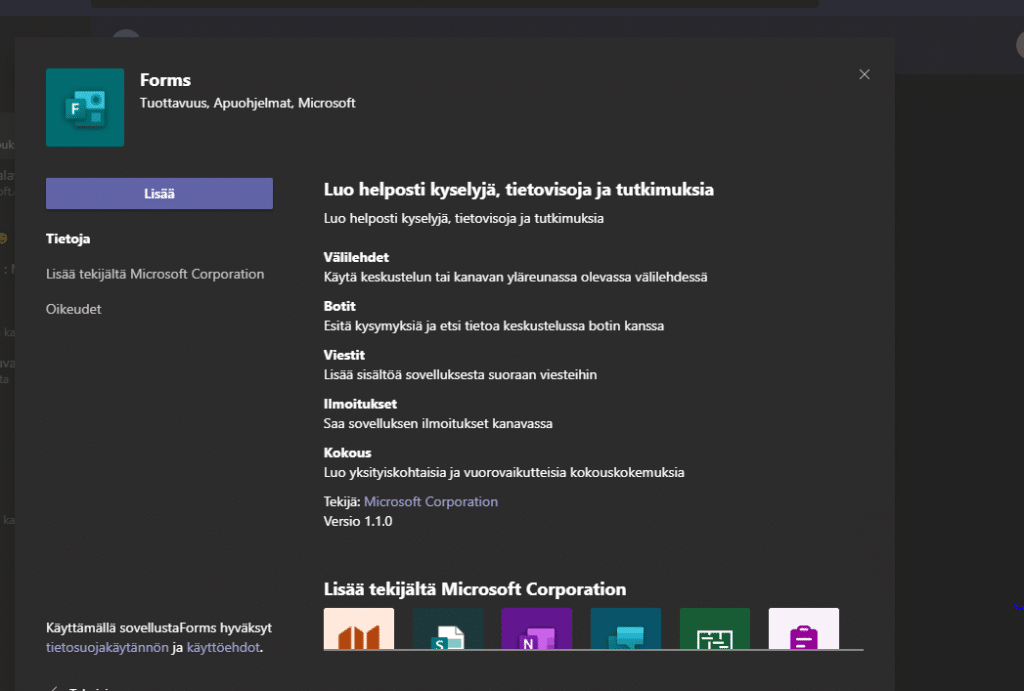Open Microsoft Corporation author link

(x=430, y=502)
